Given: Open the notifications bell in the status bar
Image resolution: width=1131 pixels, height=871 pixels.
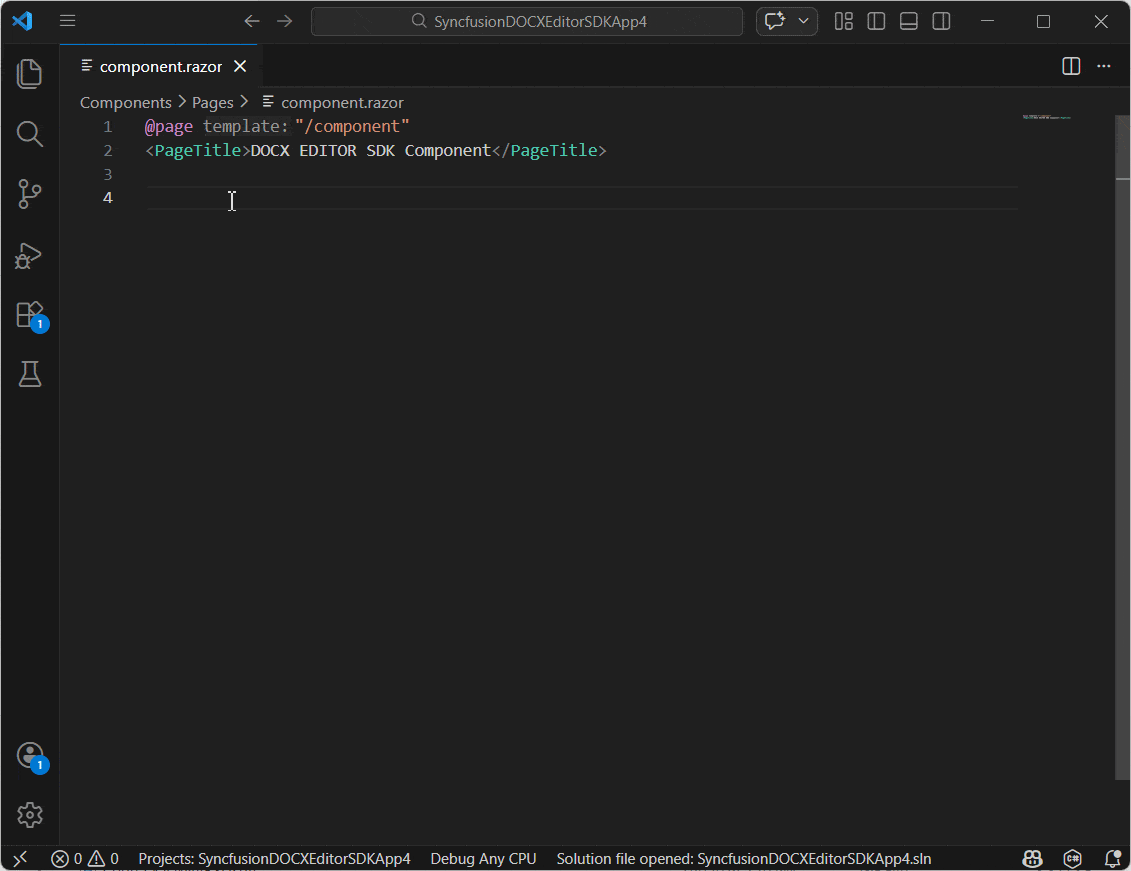Looking at the screenshot, I should tap(1112, 858).
